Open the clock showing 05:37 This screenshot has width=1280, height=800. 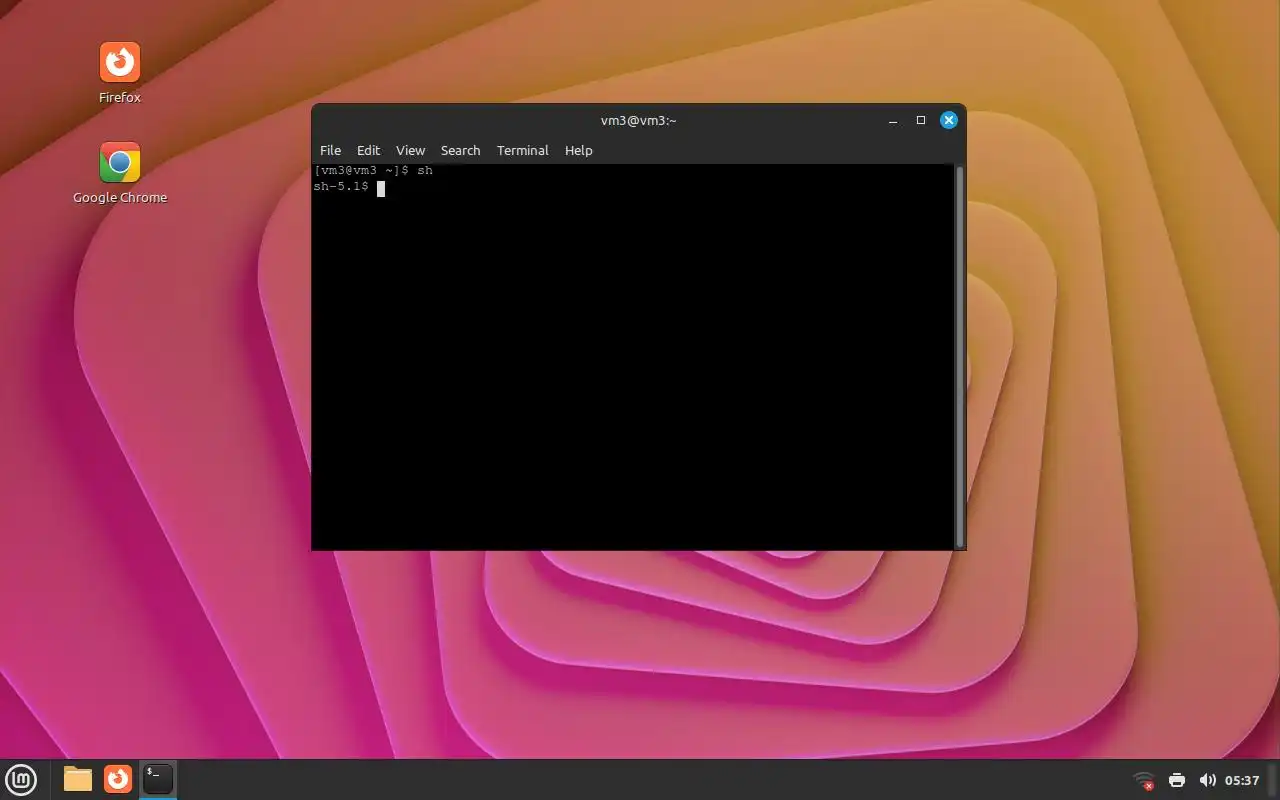point(1242,780)
